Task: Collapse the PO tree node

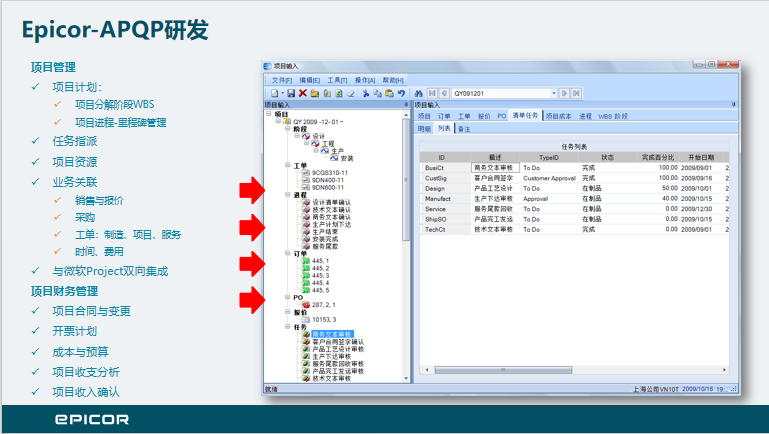Action: pos(288,297)
